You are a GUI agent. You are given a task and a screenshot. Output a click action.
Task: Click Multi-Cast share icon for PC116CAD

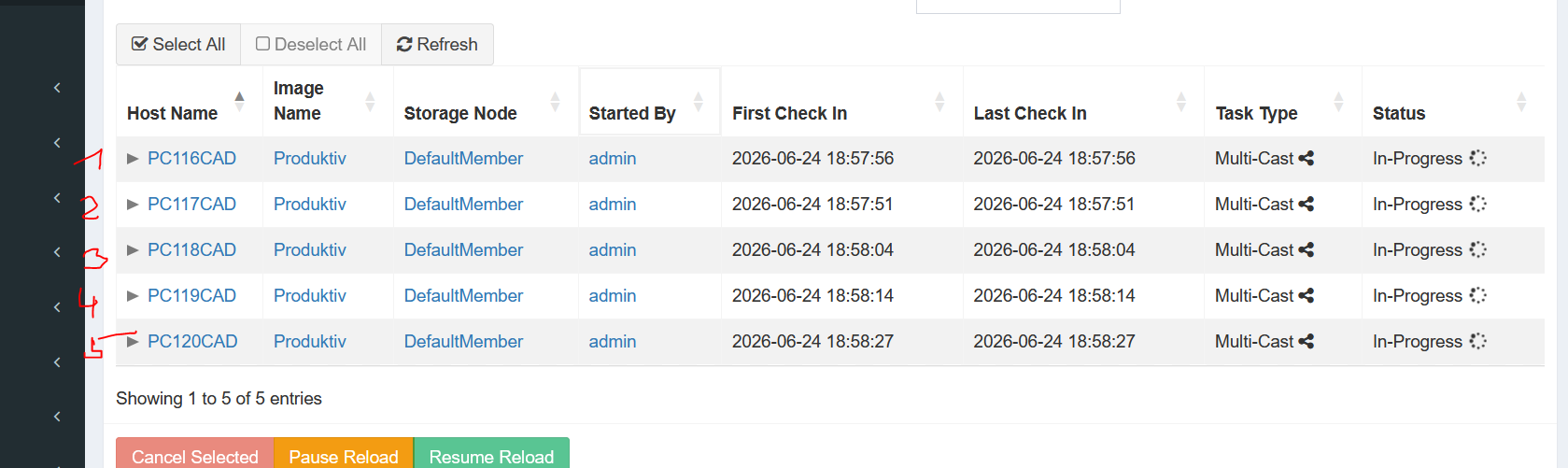click(x=1307, y=159)
